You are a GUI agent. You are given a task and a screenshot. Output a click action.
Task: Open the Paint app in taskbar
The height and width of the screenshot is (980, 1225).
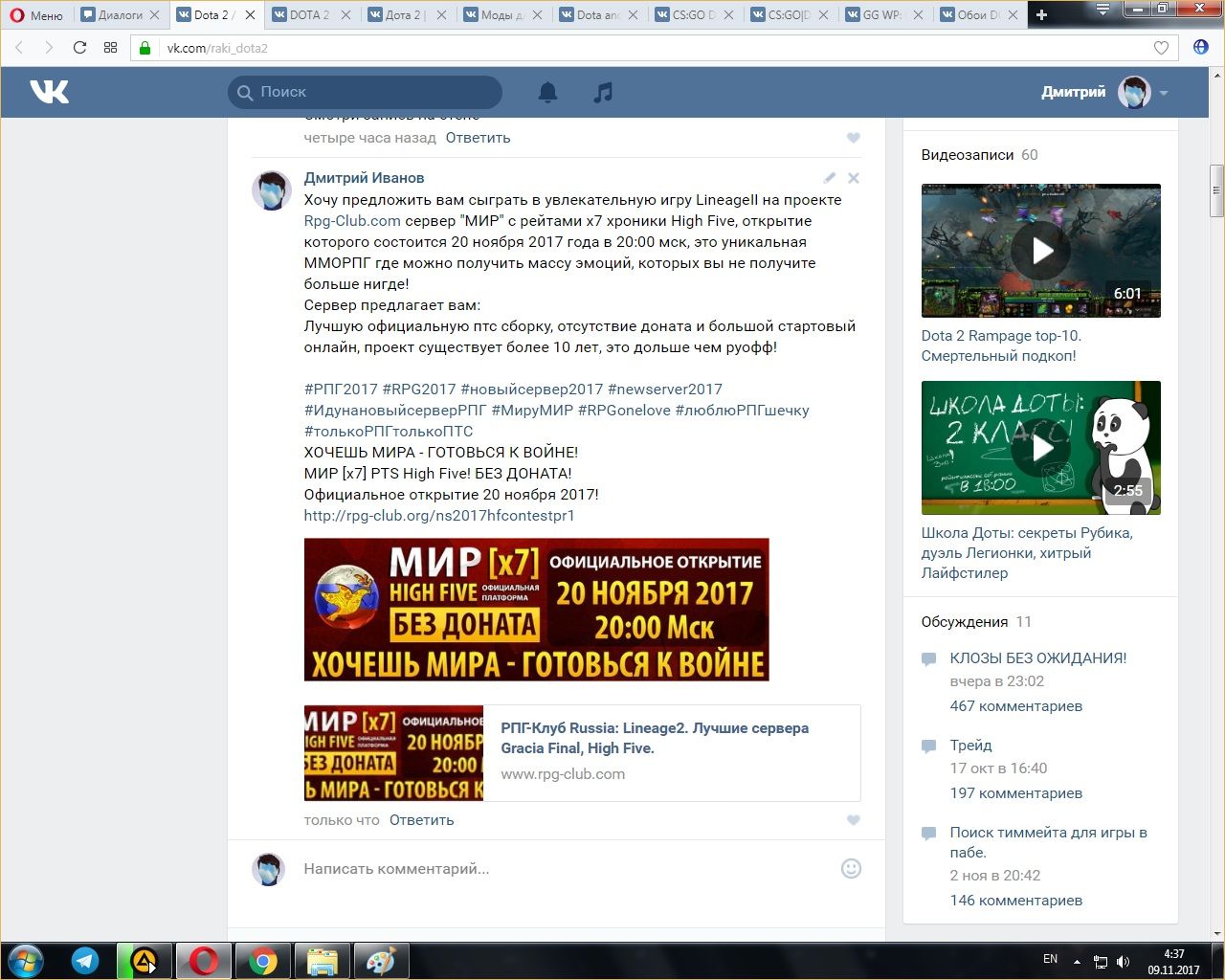coord(381,961)
